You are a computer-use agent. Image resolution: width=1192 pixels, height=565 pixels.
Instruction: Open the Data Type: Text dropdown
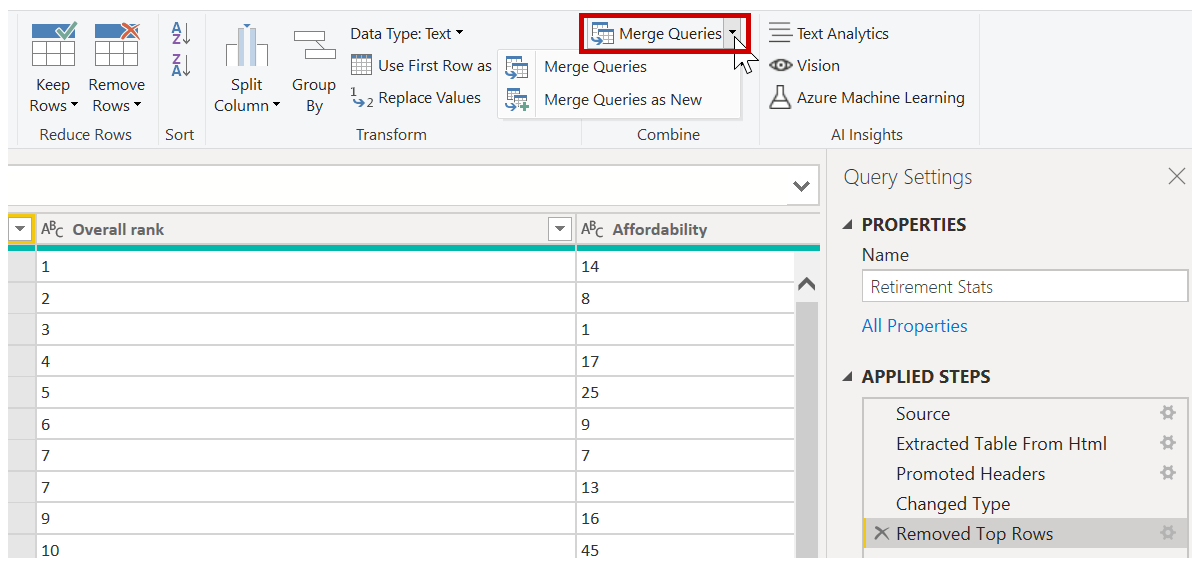coord(407,33)
